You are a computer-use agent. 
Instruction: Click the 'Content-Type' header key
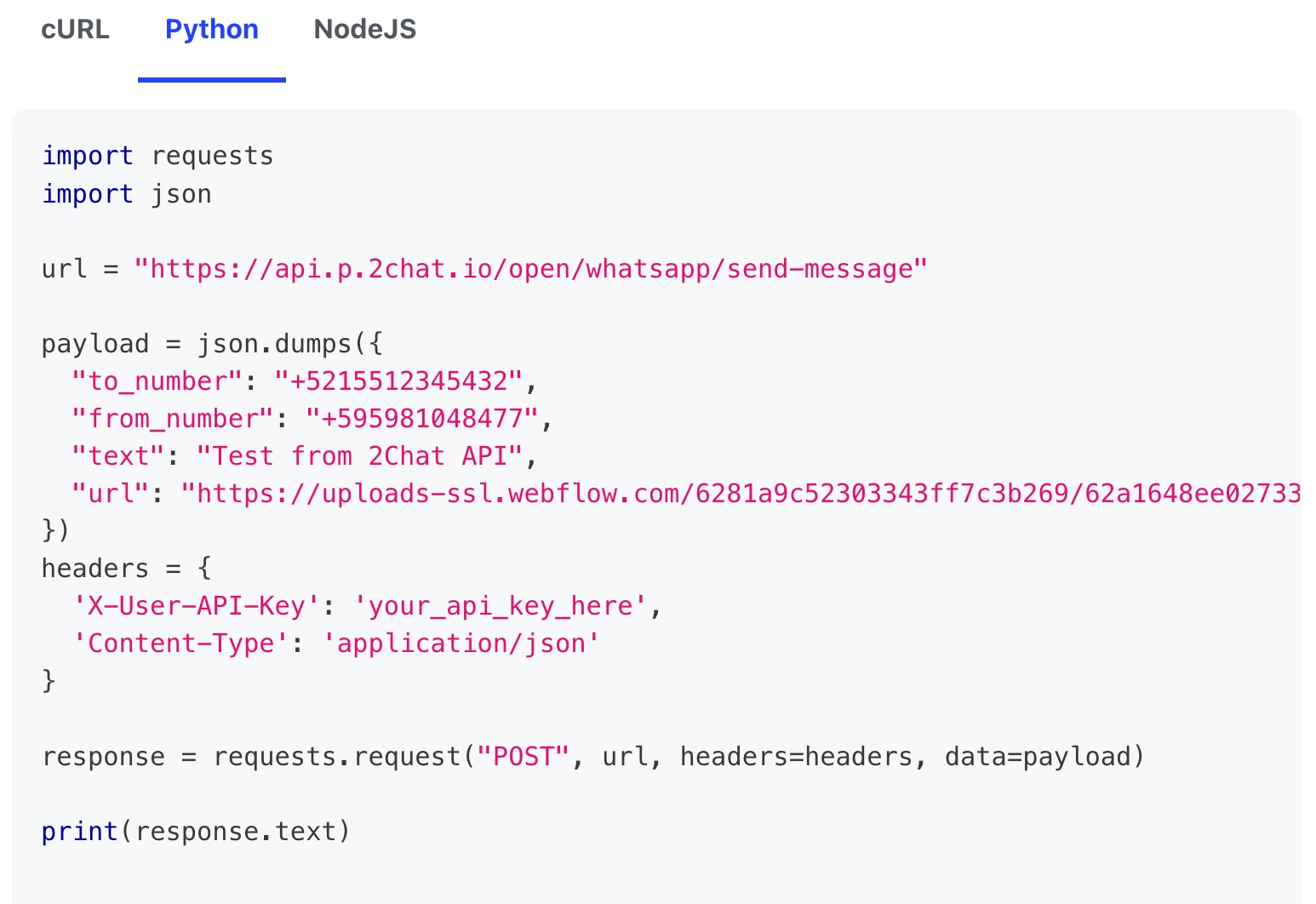click(180, 644)
